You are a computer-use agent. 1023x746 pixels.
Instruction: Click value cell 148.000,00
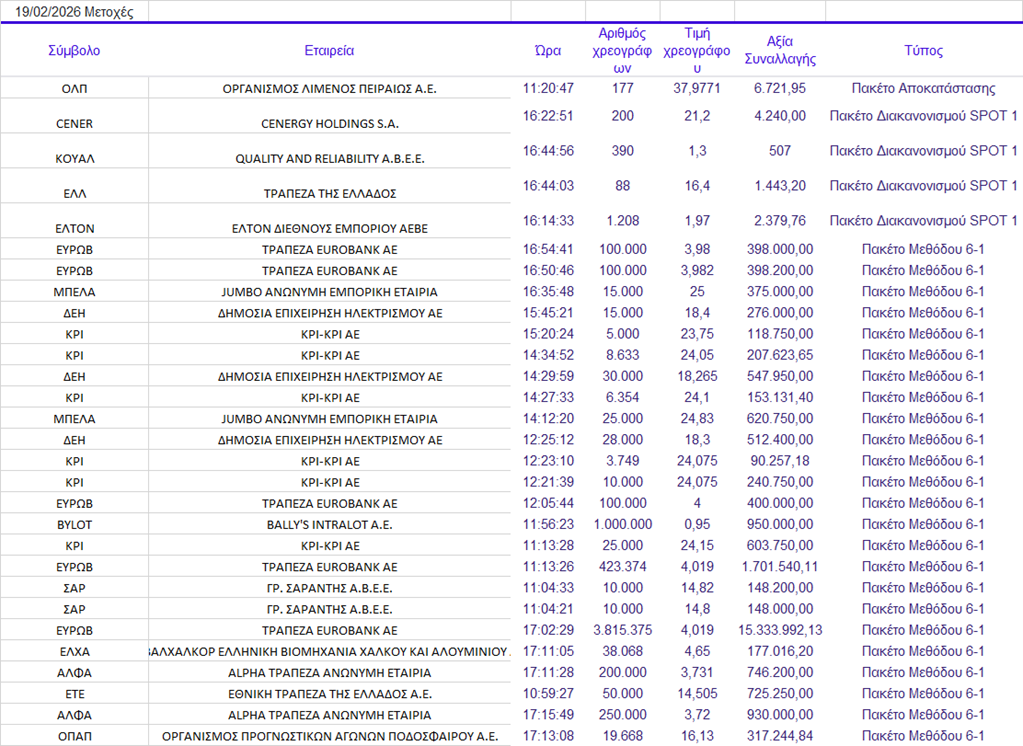click(780, 608)
